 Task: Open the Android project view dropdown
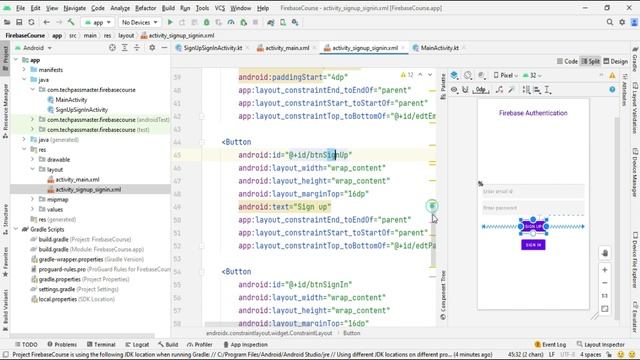(33, 48)
